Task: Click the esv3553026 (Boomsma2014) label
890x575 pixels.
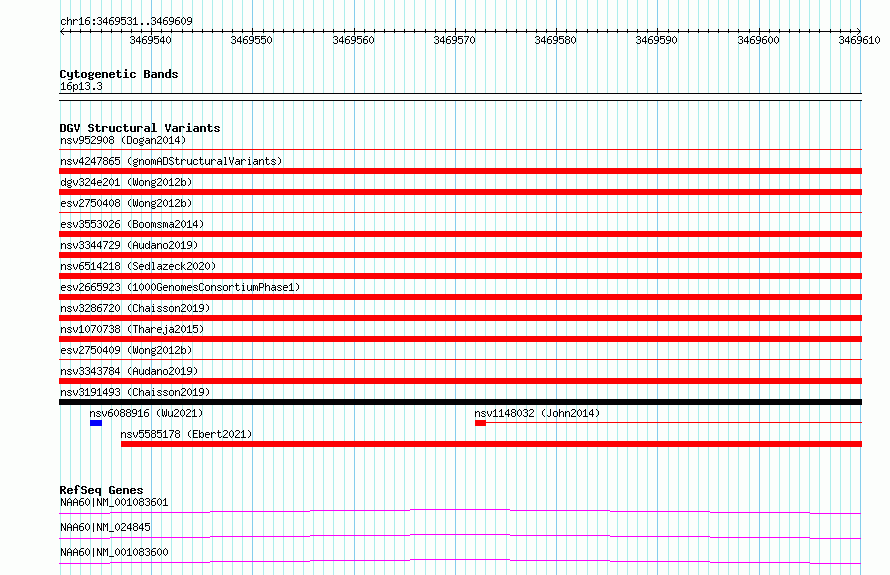Action: pos(132,224)
